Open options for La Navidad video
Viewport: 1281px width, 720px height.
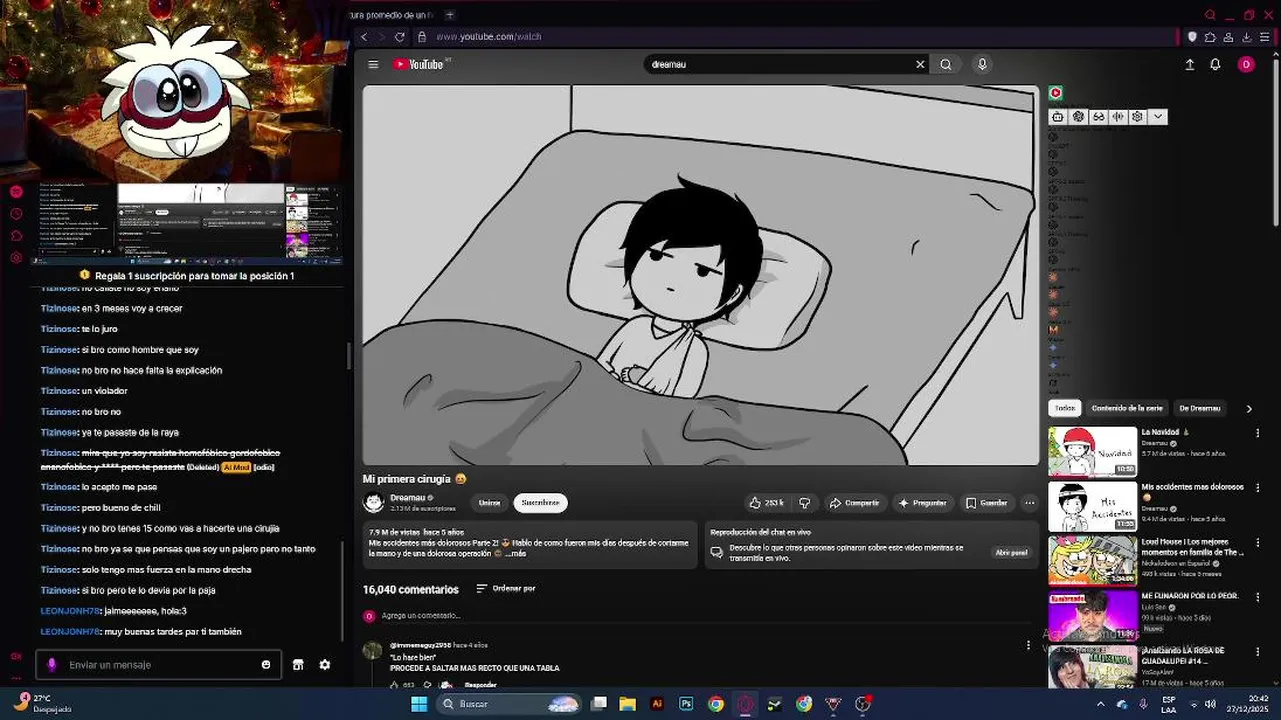(1258, 433)
